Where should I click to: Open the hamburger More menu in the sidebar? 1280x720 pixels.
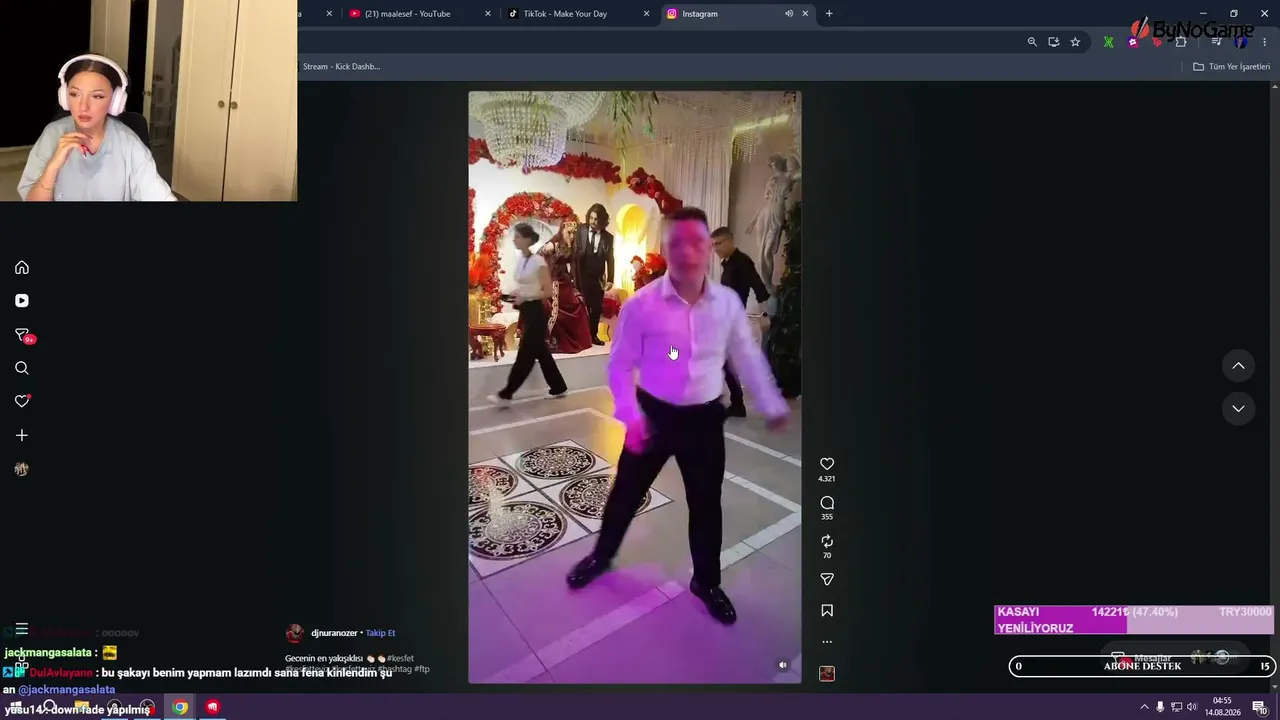pyautogui.click(x=21, y=629)
